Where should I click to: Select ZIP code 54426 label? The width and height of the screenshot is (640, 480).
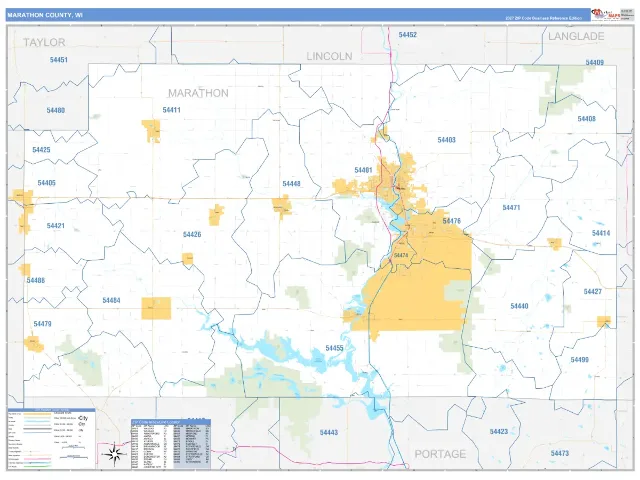click(x=192, y=234)
